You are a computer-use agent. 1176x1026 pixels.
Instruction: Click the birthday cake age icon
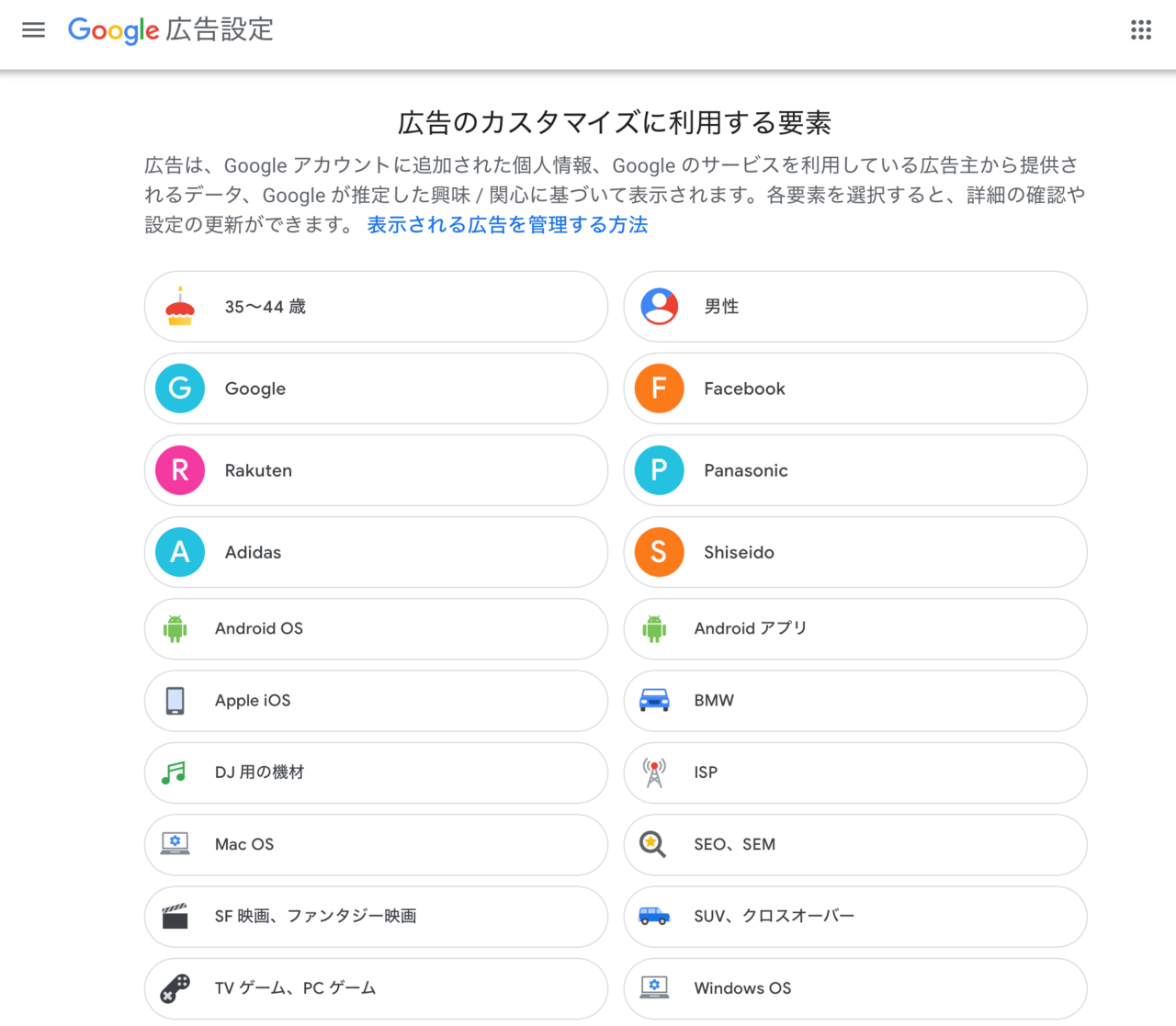coord(180,307)
